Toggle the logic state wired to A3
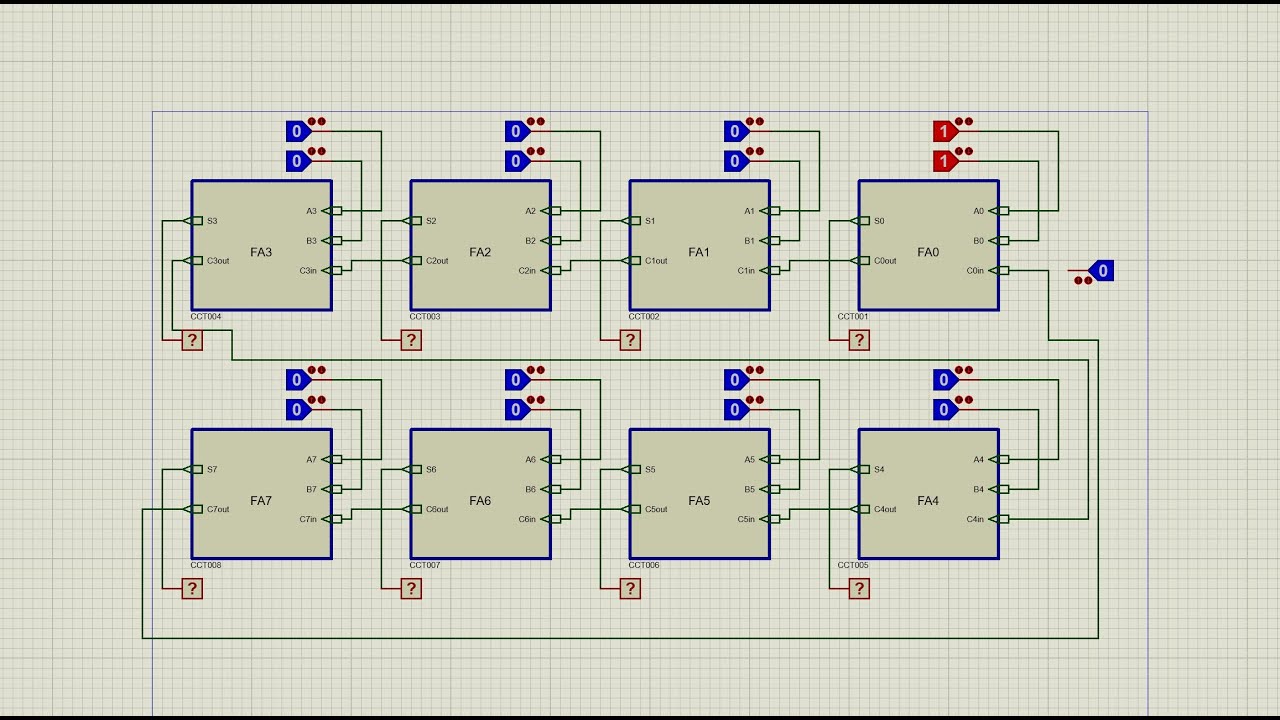Image resolution: width=1280 pixels, height=720 pixels. coord(298,131)
